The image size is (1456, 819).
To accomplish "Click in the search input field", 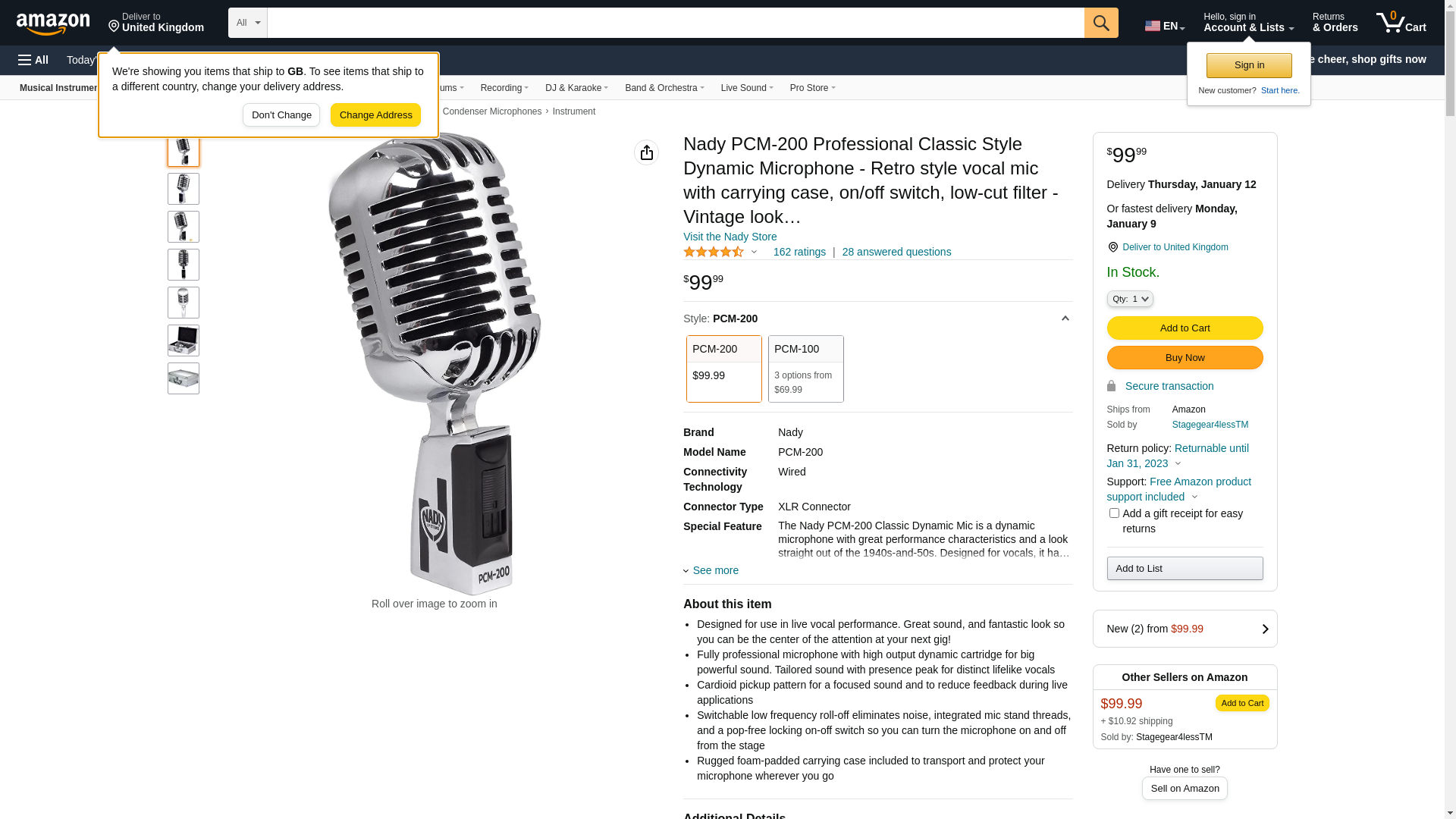I will (x=675, y=23).
